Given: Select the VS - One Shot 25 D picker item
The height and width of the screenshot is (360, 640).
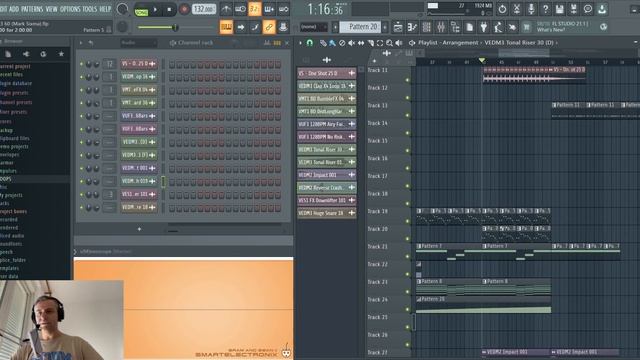Looking at the screenshot, I should [x=327, y=73].
